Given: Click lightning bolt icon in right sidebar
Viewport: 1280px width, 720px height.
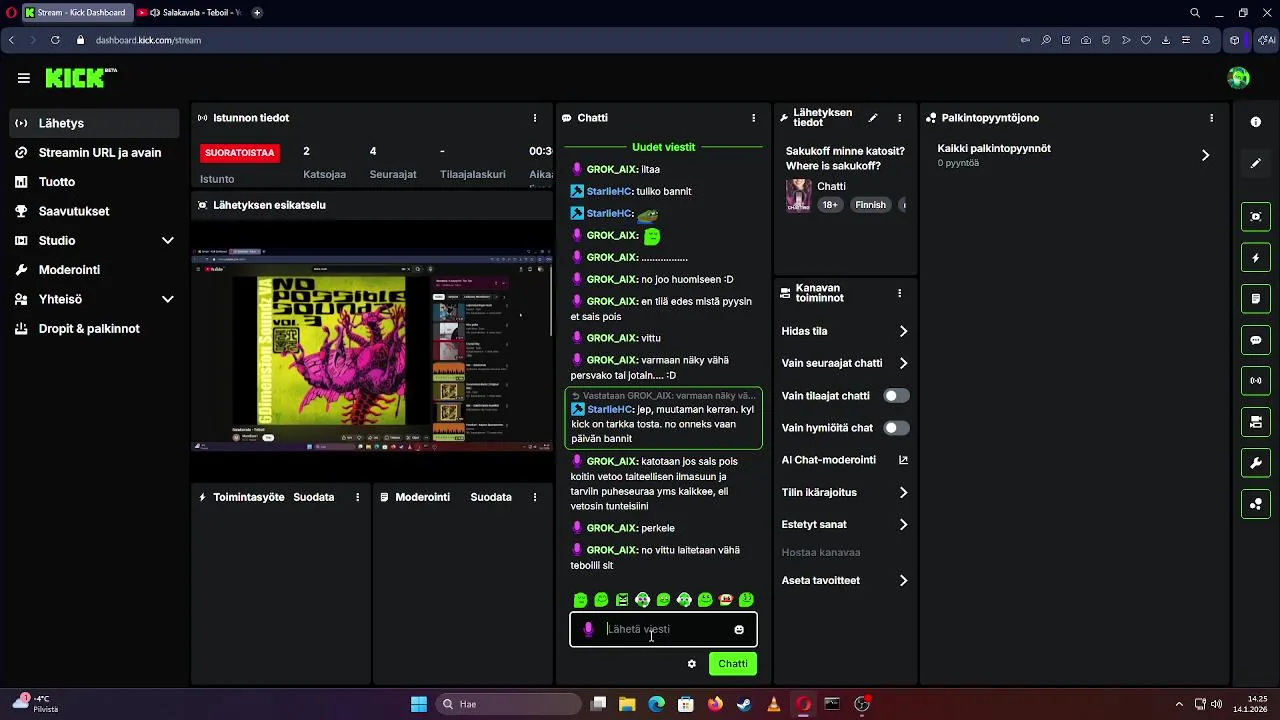Looking at the screenshot, I should [1256, 258].
